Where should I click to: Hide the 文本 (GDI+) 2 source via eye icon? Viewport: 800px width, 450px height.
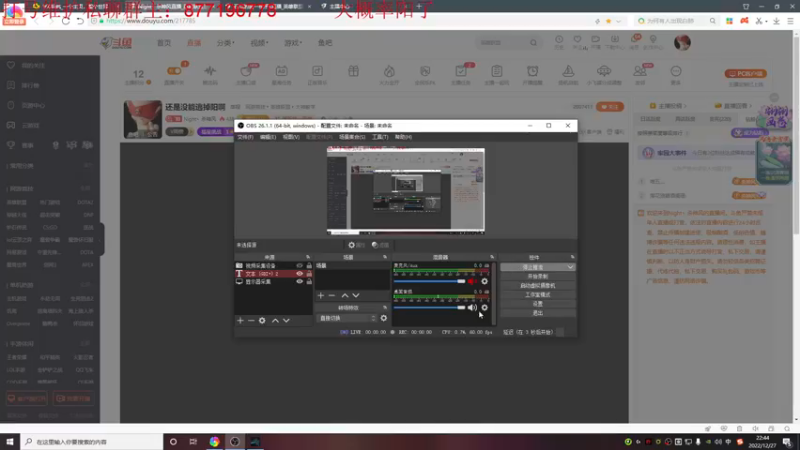point(299,273)
